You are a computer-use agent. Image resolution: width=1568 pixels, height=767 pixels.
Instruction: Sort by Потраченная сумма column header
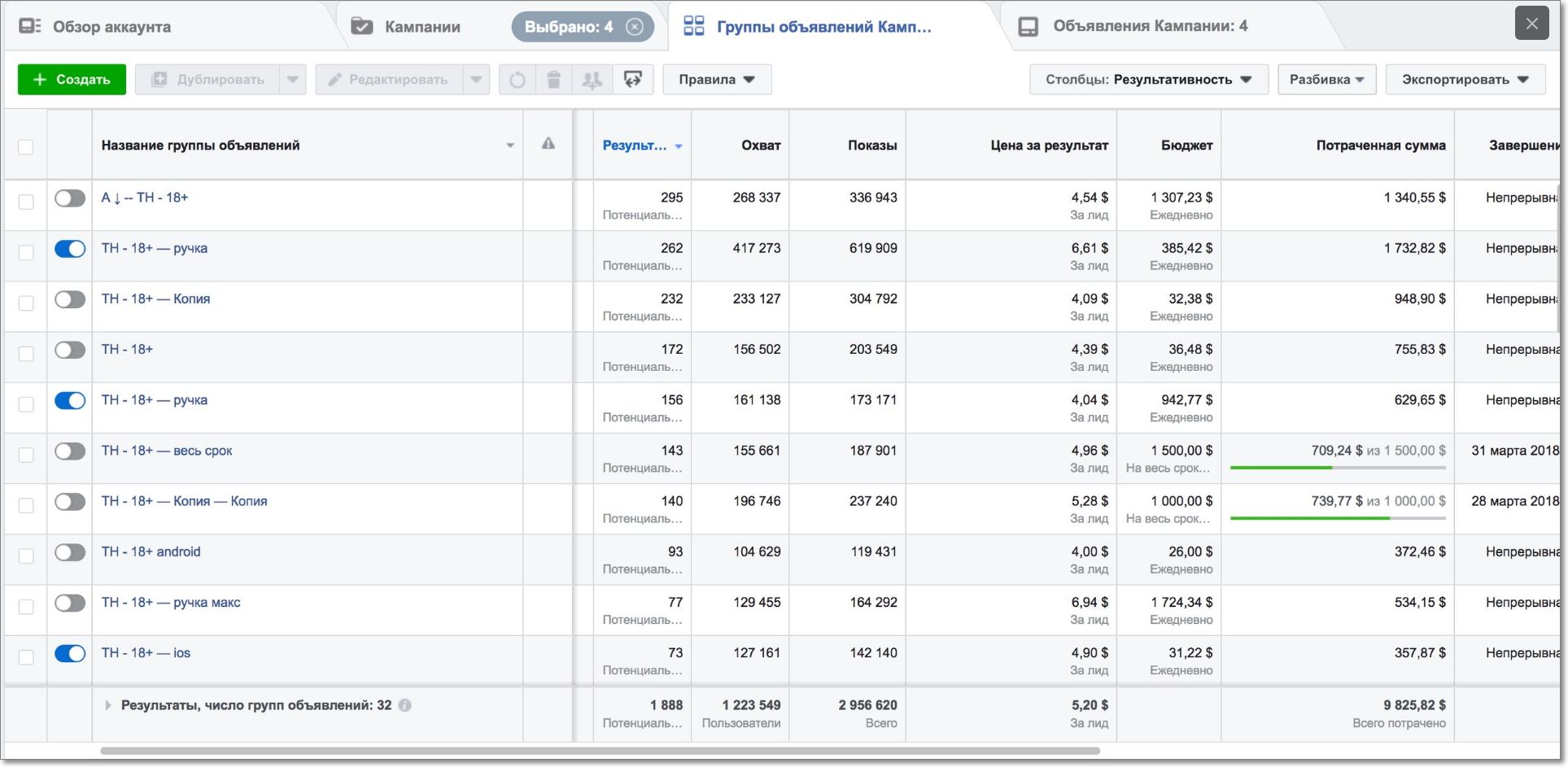pyautogui.click(x=1381, y=146)
